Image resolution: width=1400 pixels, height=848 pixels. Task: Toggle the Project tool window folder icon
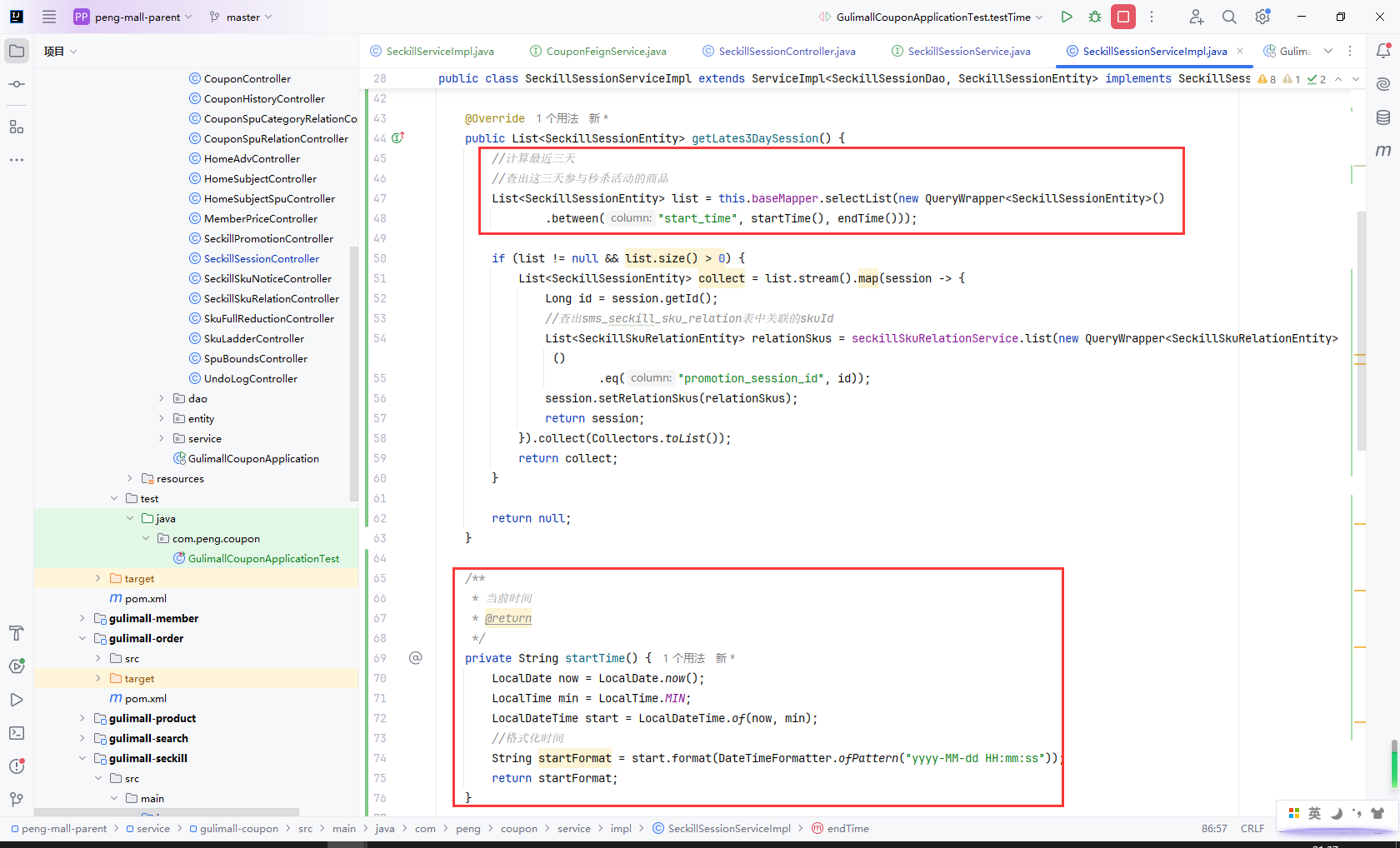17,51
